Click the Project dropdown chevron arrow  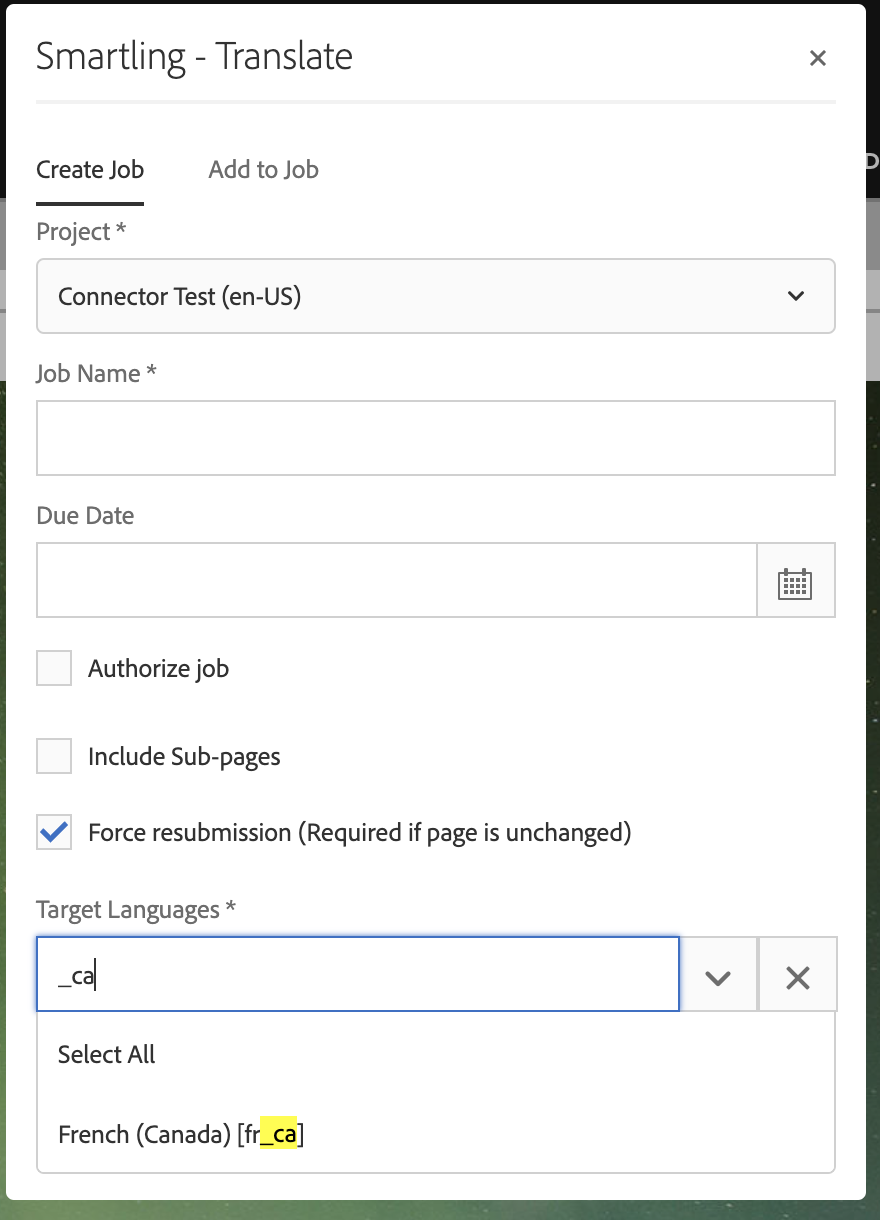(796, 296)
